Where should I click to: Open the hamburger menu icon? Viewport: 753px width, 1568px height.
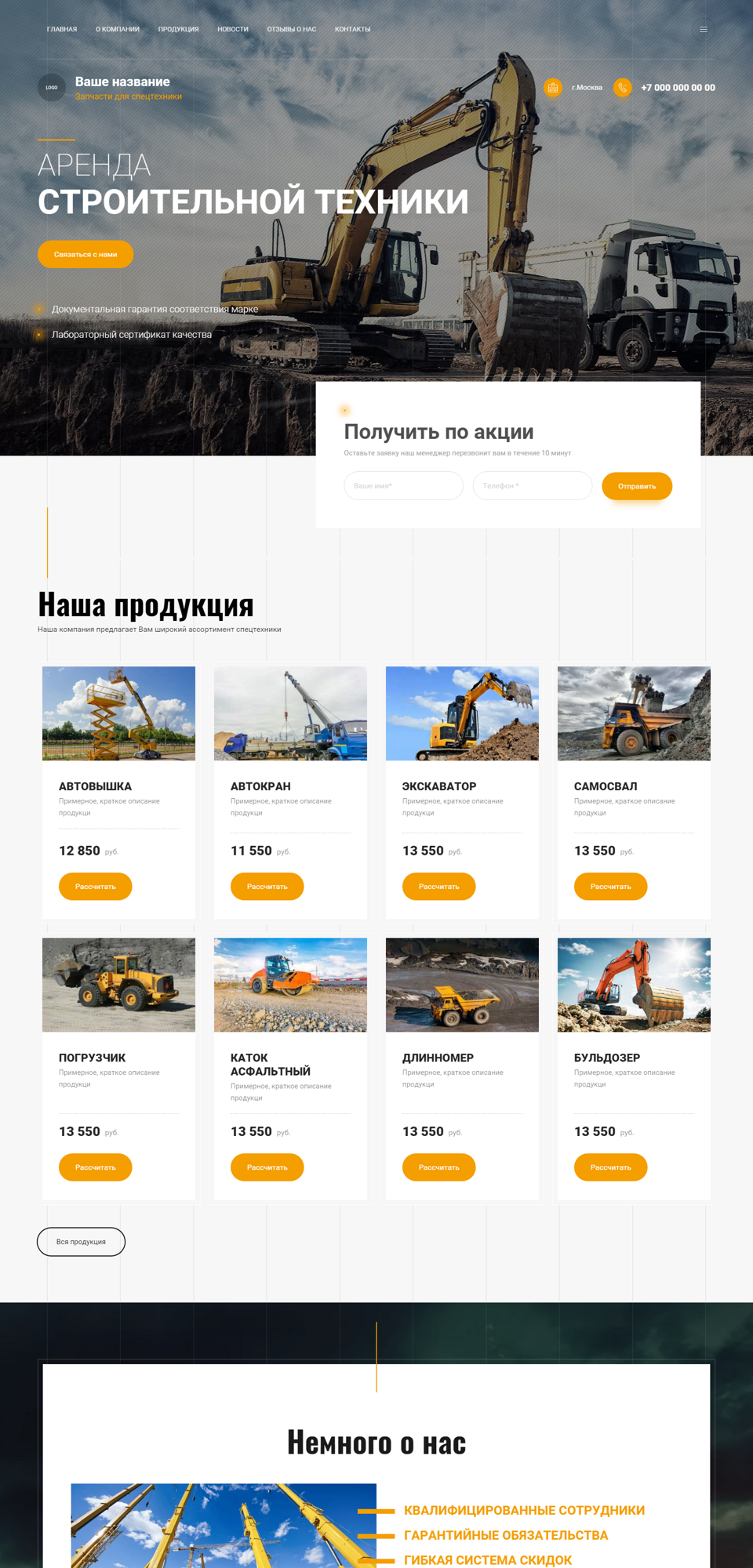(x=704, y=29)
